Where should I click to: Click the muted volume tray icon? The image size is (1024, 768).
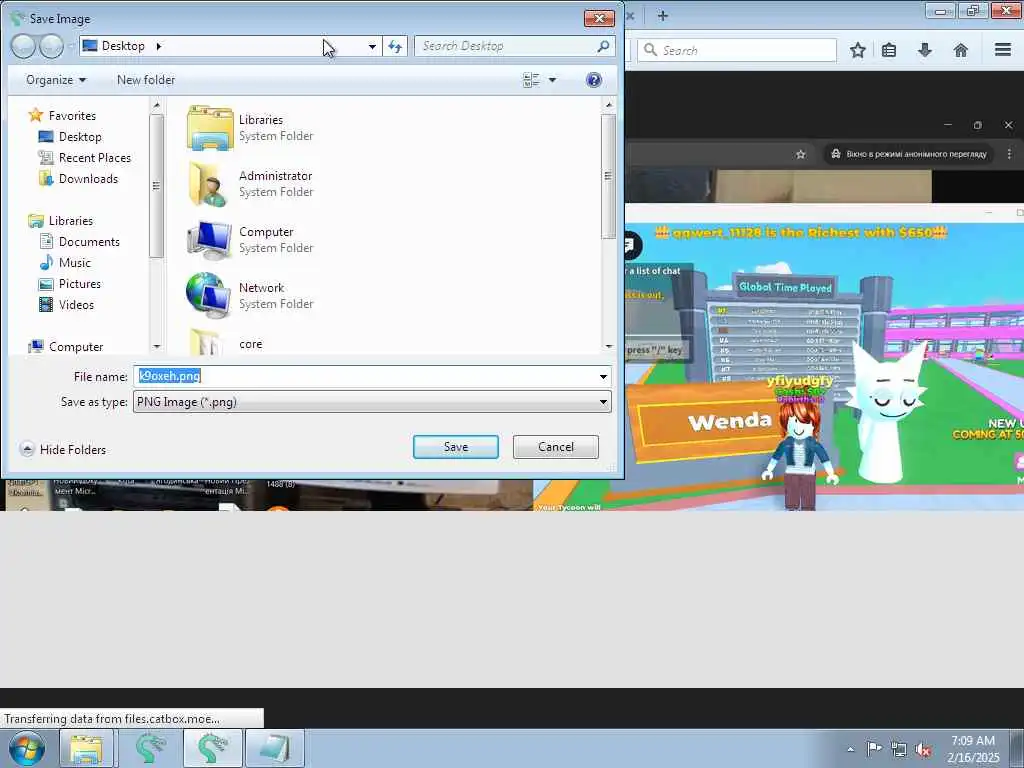923,749
